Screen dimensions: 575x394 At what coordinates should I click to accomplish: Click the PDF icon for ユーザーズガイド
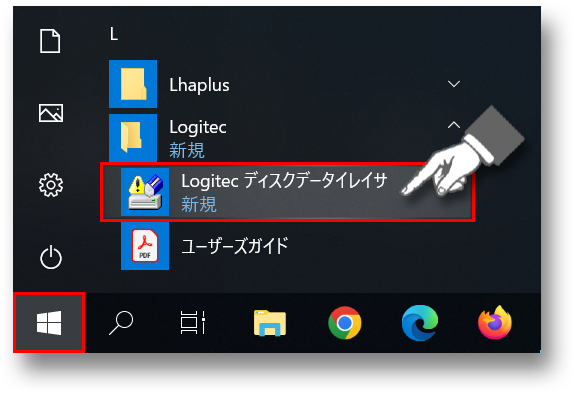pos(145,246)
